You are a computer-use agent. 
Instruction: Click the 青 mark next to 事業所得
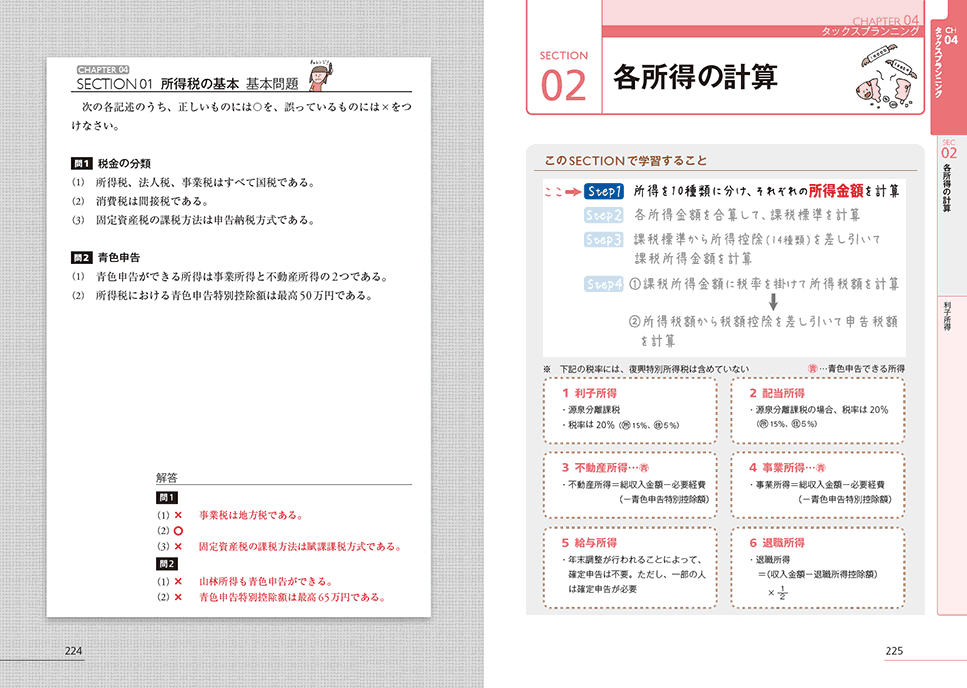pos(820,467)
